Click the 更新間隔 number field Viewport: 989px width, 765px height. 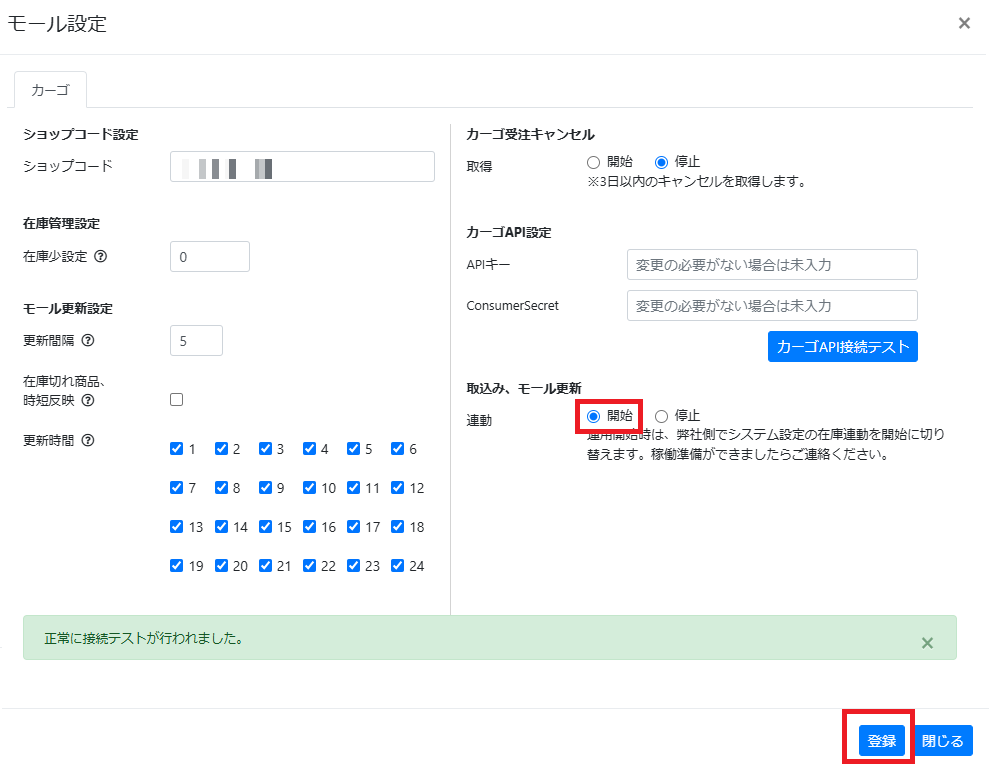click(196, 341)
